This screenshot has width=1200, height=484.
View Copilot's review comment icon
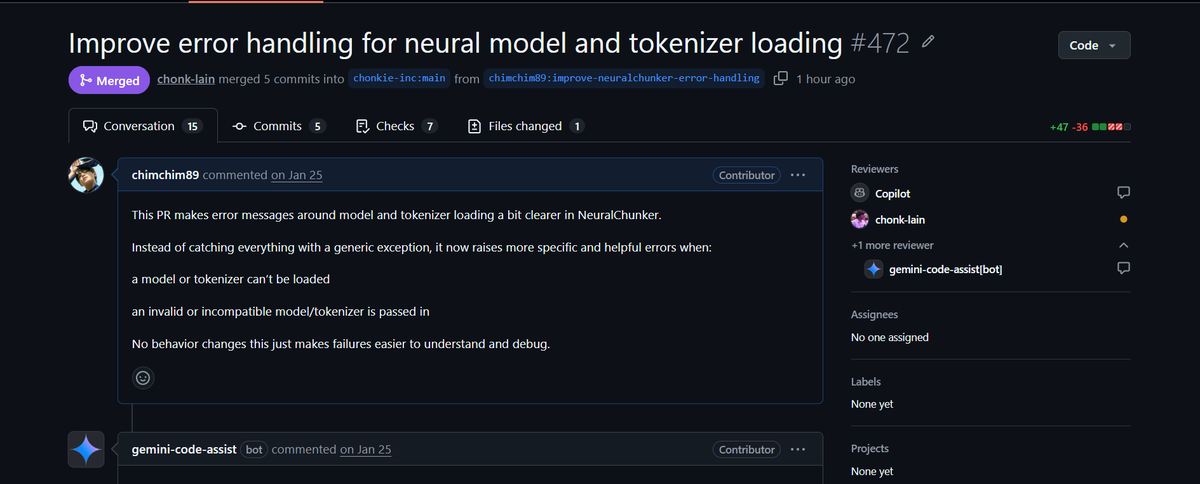[1123, 193]
